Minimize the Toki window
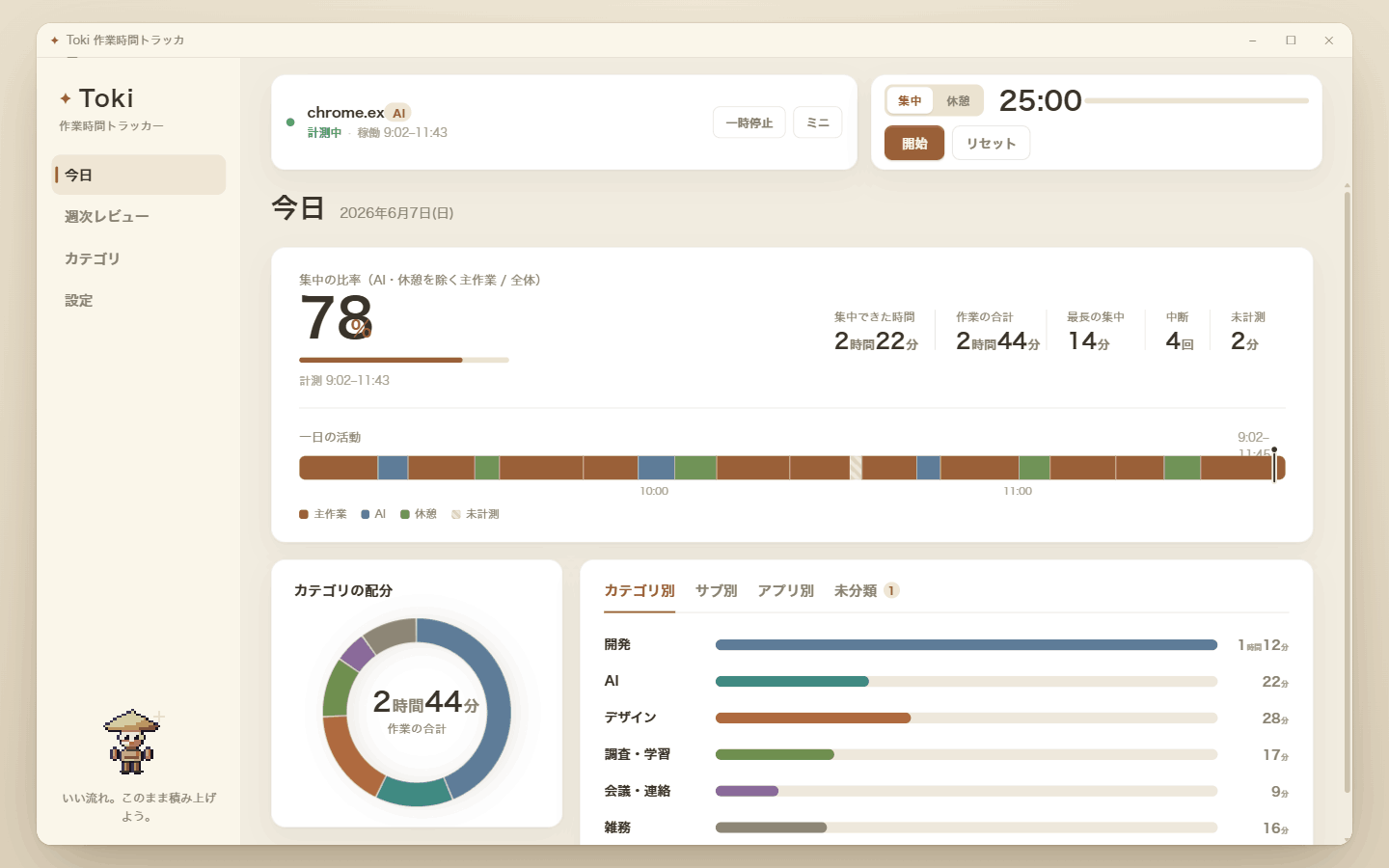1389x868 pixels. (1252, 41)
